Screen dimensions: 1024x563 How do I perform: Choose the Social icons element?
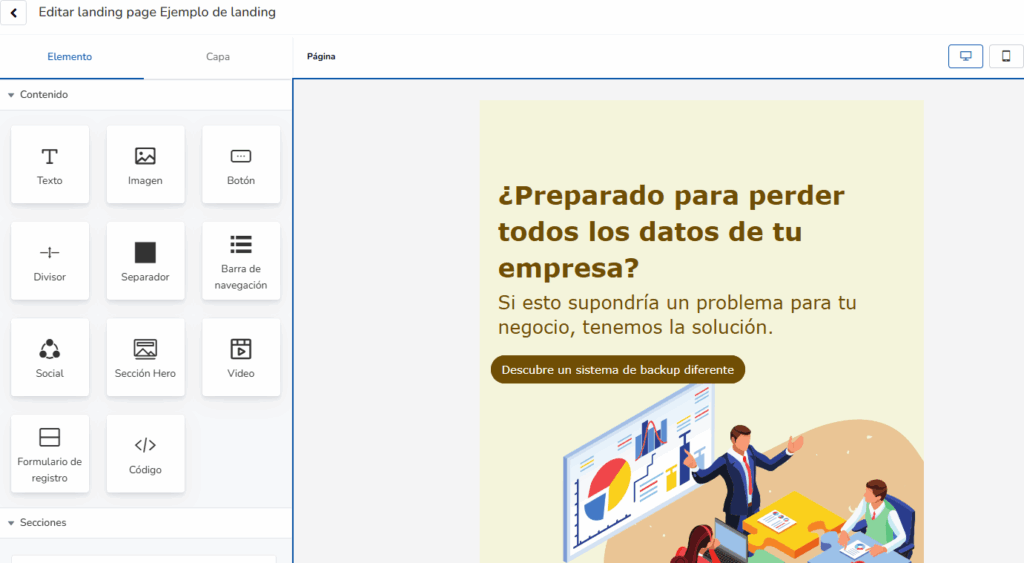pyautogui.click(x=49, y=357)
